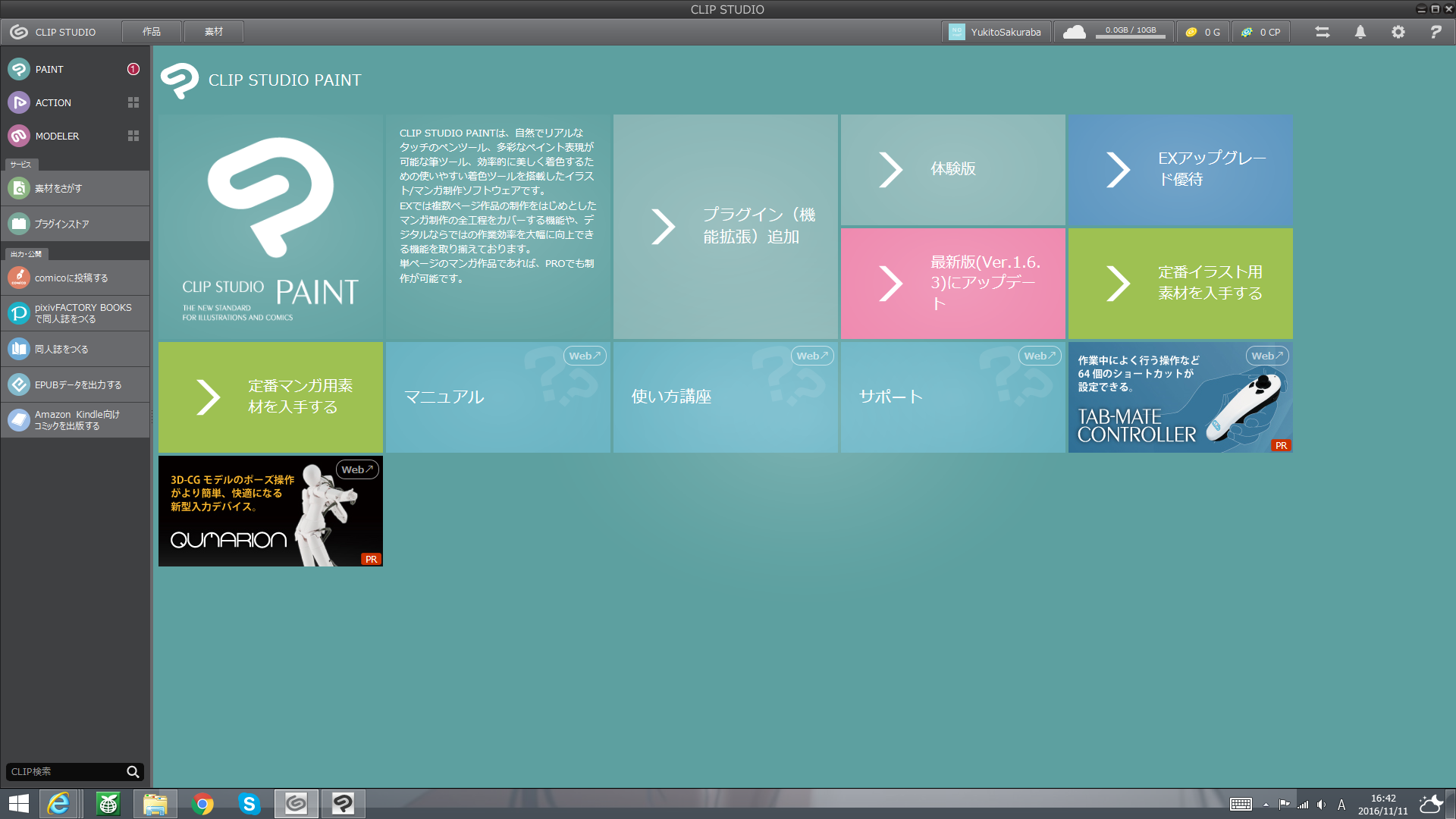Screen dimensions: 1456x819
Task: Open cloud storage status icon
Action: pyautogui.click(x=1074, y=32)
